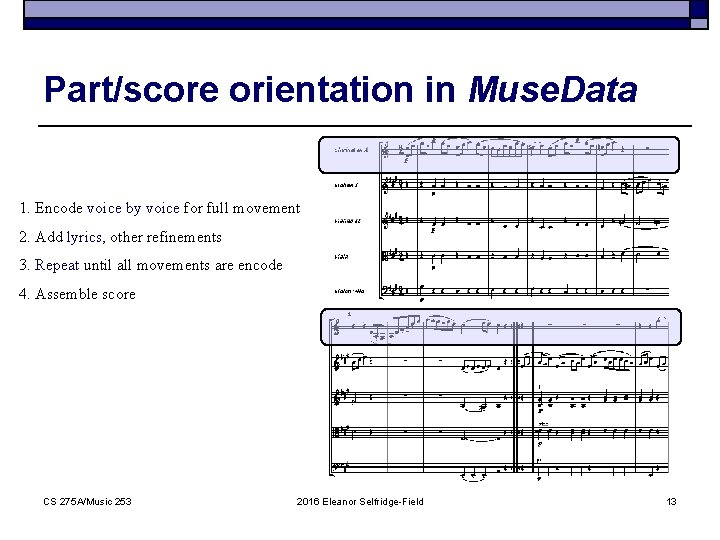
Task: Click the upper score system image
Action: click(x=499, y=219)
